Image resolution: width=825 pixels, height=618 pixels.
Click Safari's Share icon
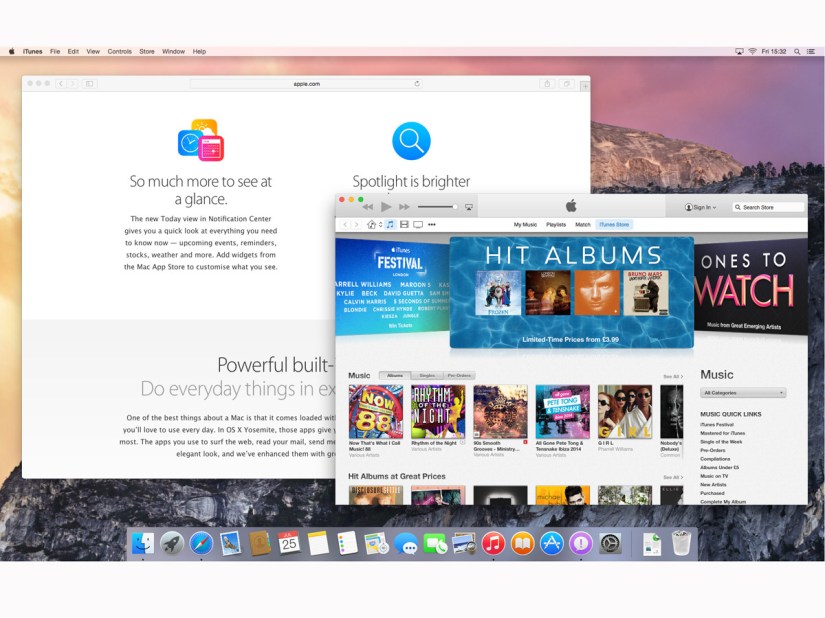click(x=547, y=84)
